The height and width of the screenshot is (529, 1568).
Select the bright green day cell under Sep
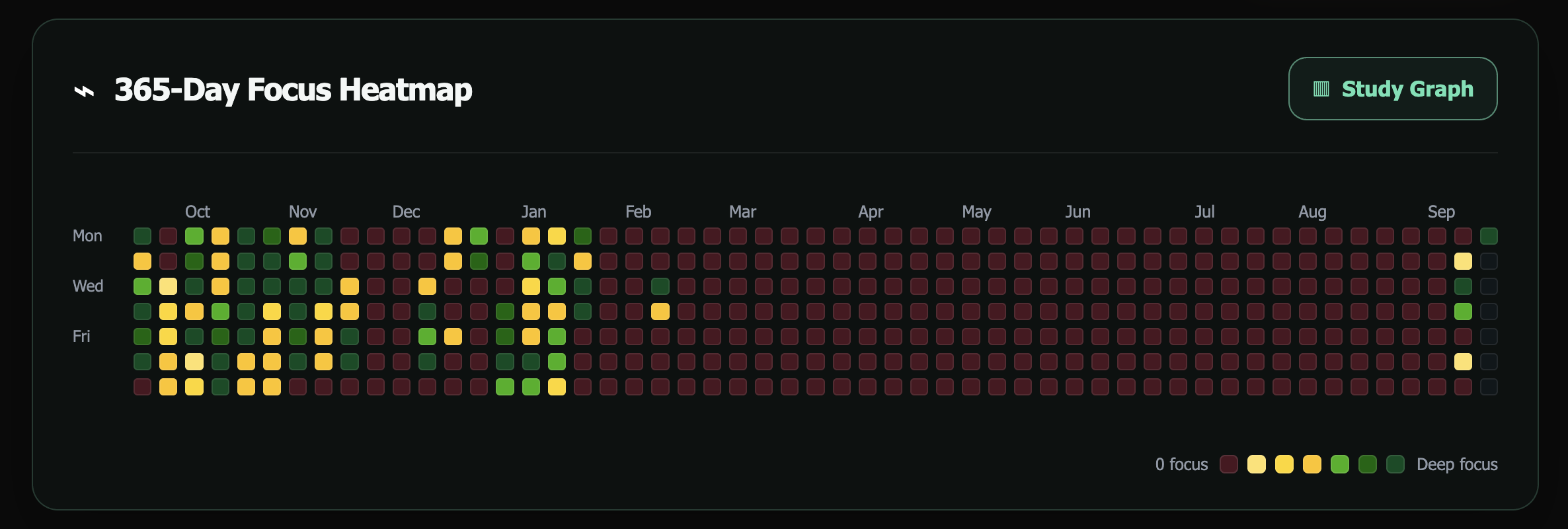[x=1464, y=311]
